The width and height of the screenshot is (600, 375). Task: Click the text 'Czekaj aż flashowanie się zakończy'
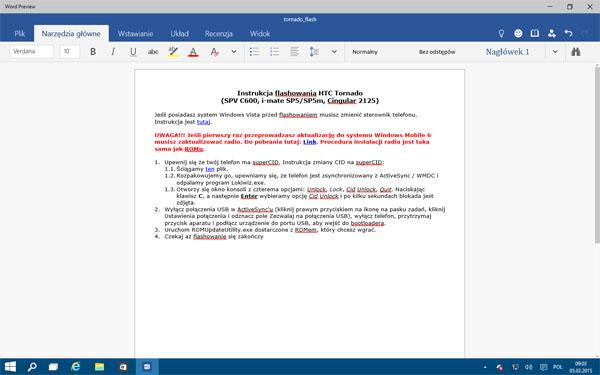click(214, 236)
